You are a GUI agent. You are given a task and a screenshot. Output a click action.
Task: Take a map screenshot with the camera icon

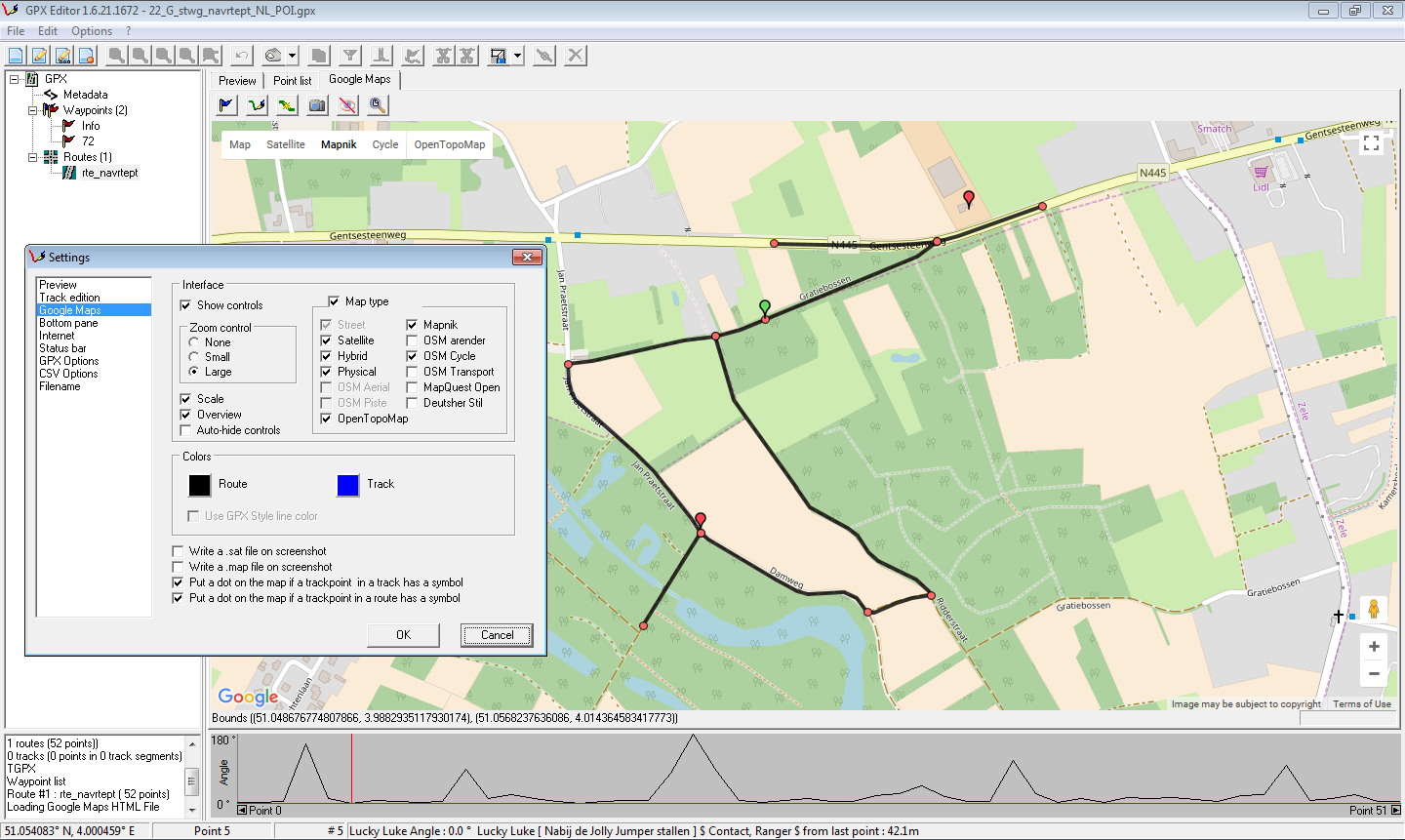click(317, 104)
